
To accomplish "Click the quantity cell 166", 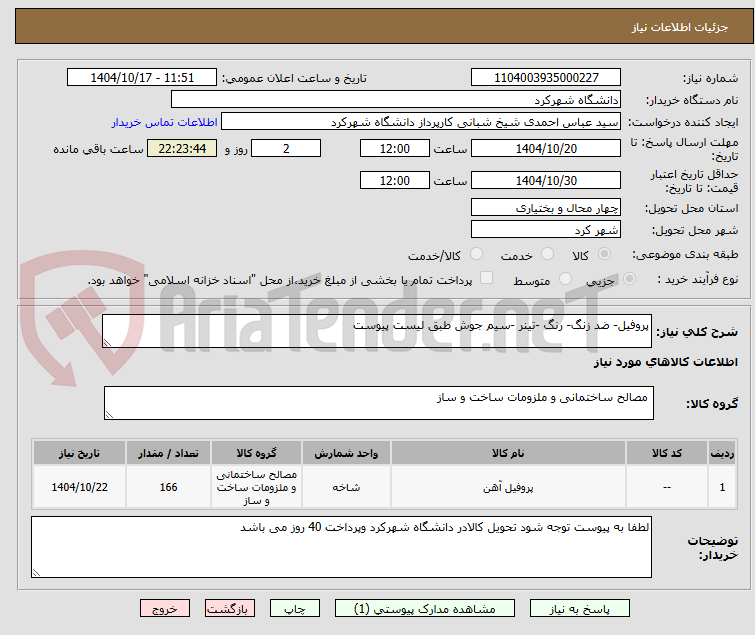I will (168, 487).
